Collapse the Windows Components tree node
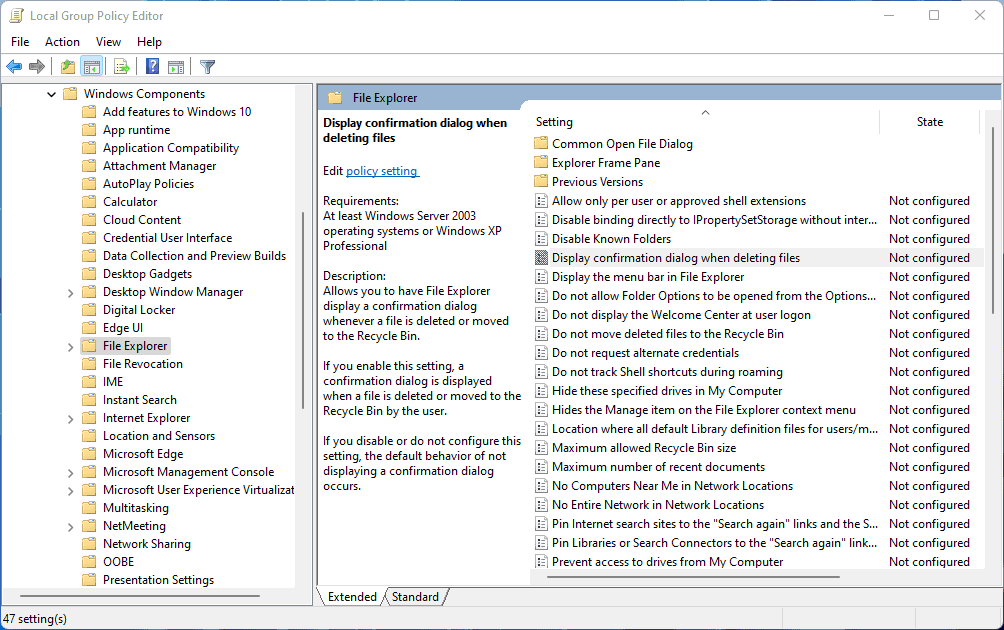Image resolution: width=1004 pixels, height=630 pixels. pos(52,94)
